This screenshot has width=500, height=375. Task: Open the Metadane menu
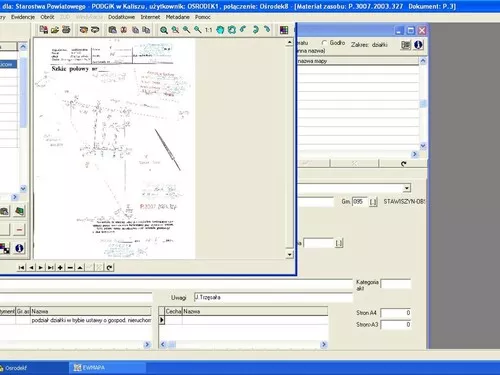click(177, 17)
